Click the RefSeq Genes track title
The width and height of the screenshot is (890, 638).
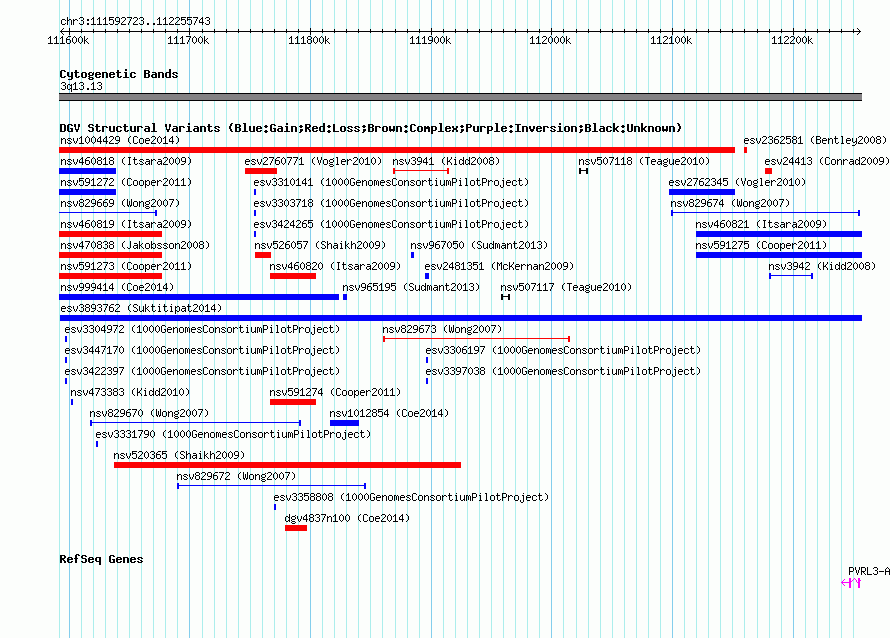[101, 559]
